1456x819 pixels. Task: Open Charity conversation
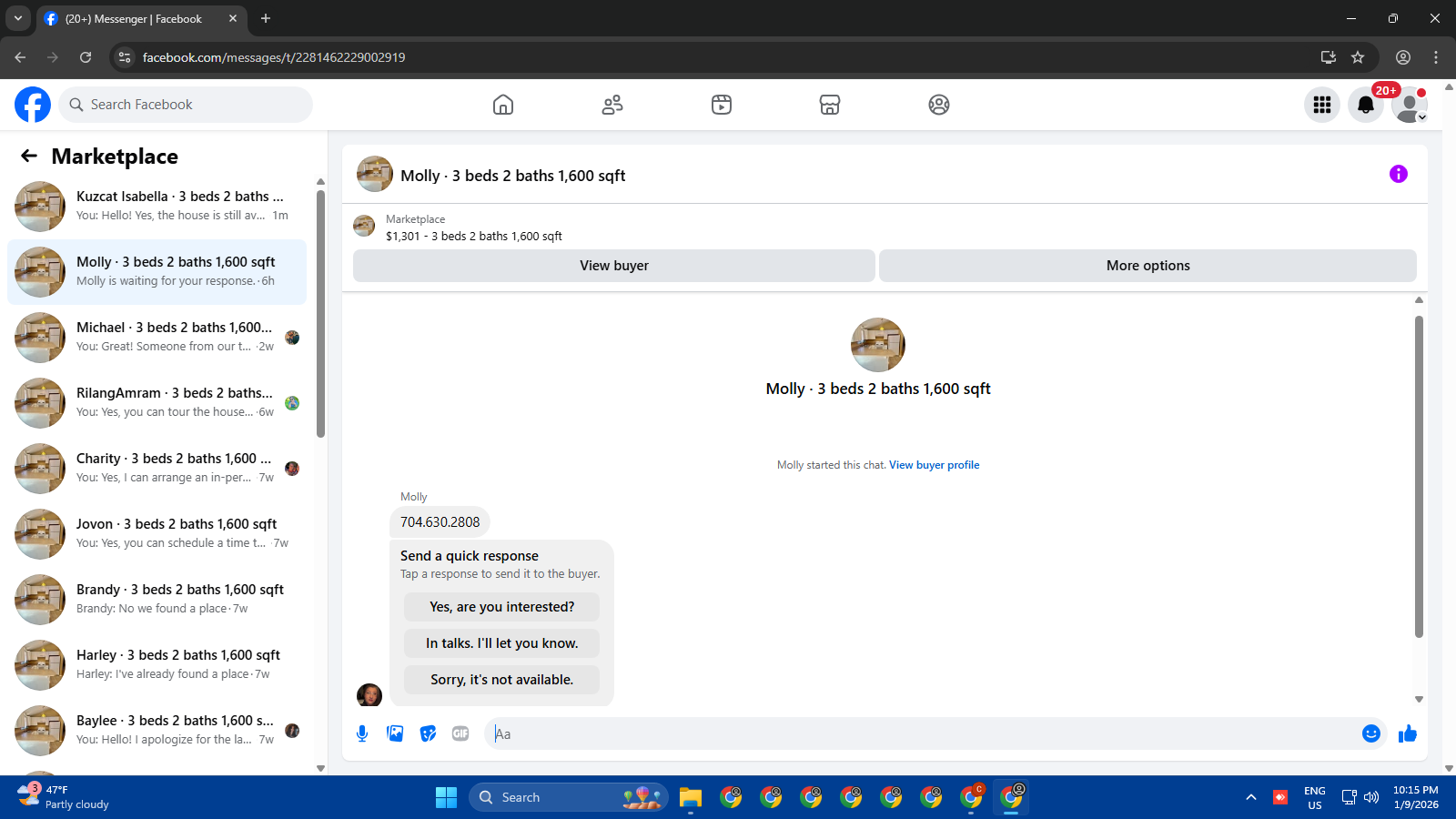[157, 469]
